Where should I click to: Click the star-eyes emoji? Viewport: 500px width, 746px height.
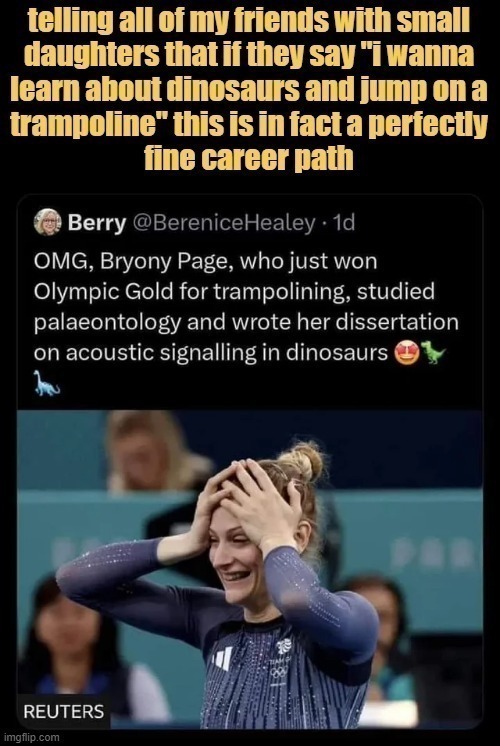tap(407, 353)
